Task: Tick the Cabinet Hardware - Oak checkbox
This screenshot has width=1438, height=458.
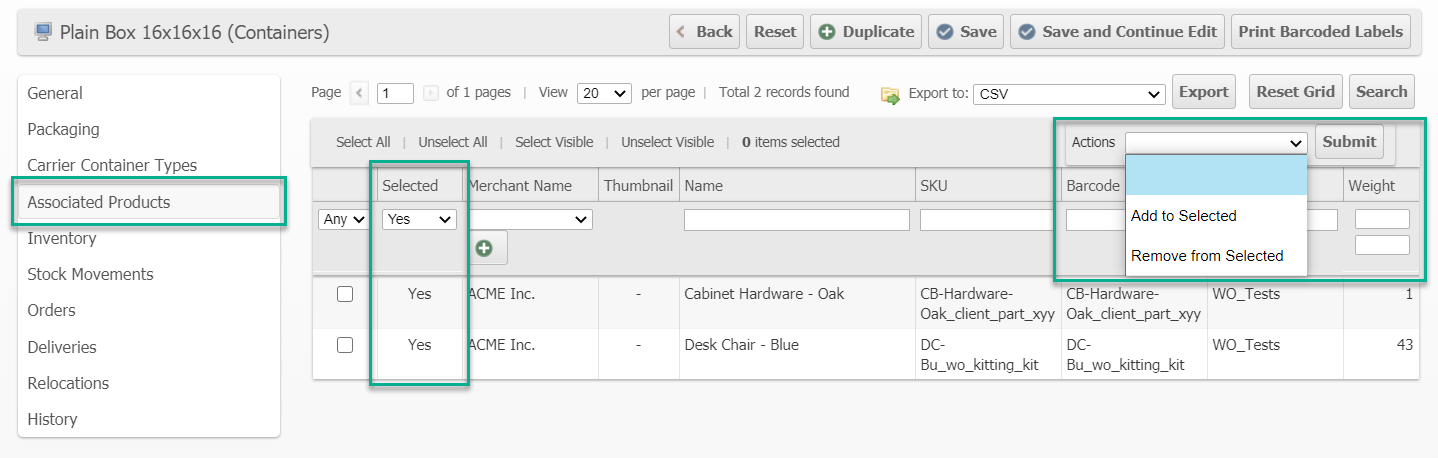Action: (345, 294)
